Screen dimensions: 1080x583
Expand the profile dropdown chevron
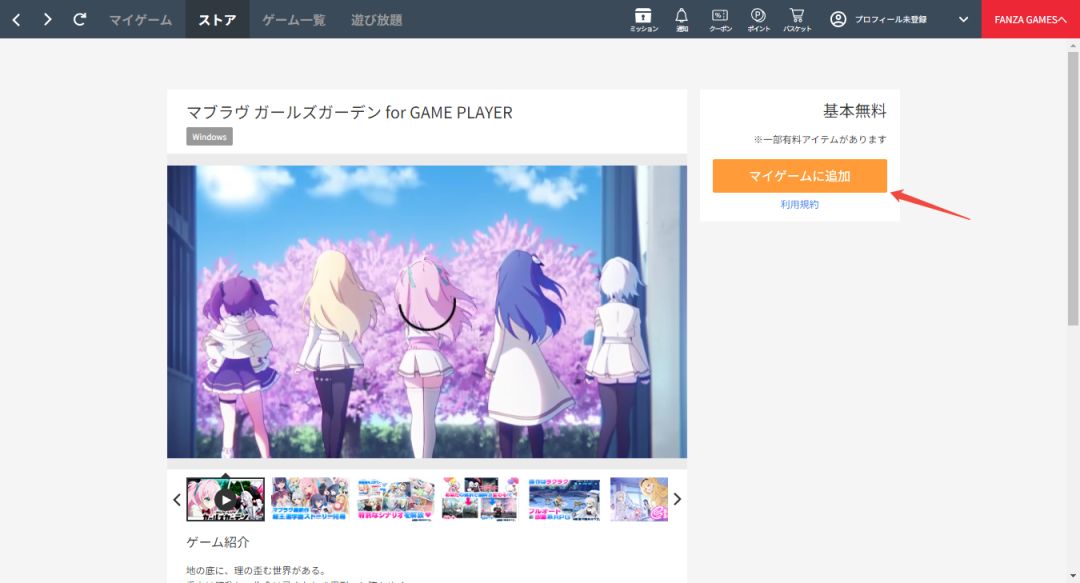point(963,19)
